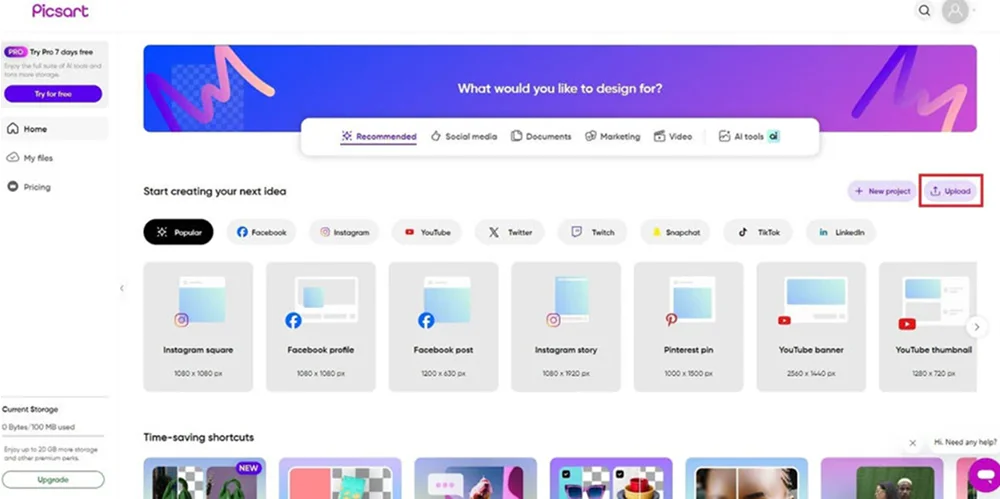Click the search magnifier icon
Viewport: 1000px width, 499px height.
(925, 11)
